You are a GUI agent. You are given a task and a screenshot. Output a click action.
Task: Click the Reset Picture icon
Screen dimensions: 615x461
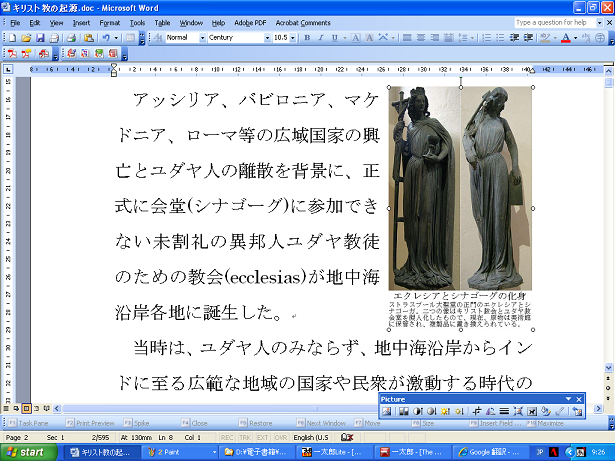(578, 411)
